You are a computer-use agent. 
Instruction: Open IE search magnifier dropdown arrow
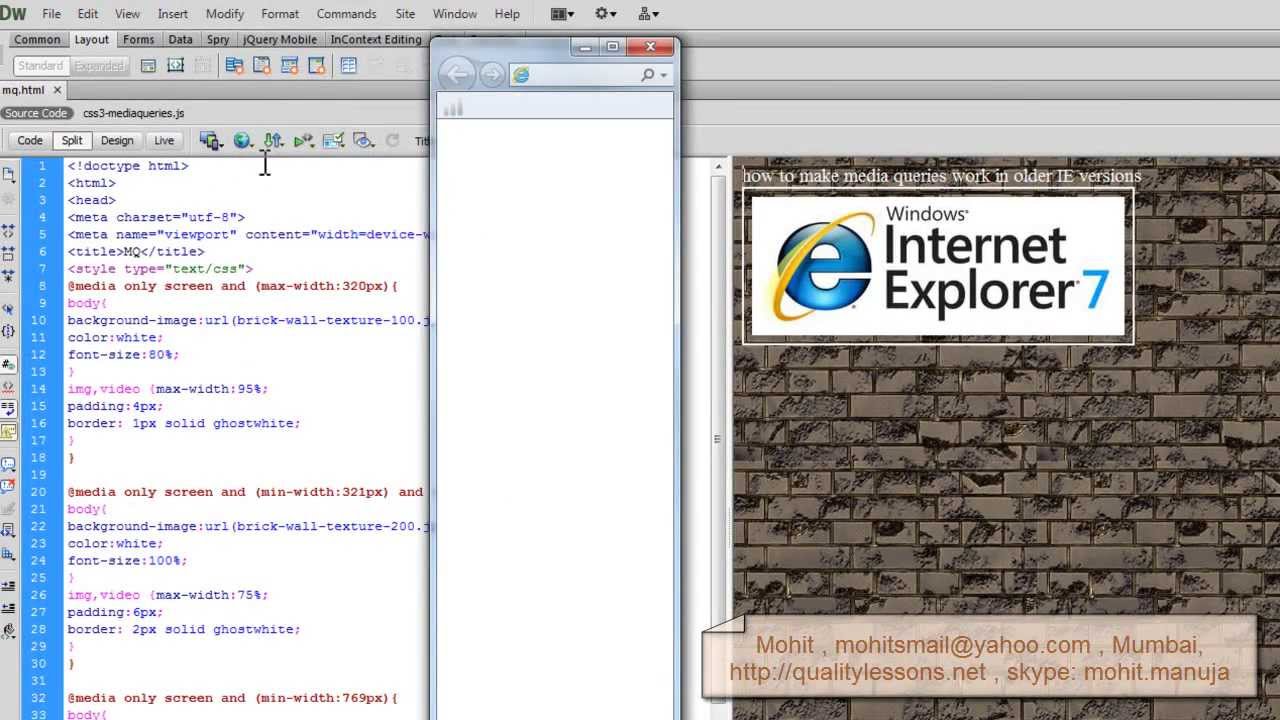[x=664, y=75]
